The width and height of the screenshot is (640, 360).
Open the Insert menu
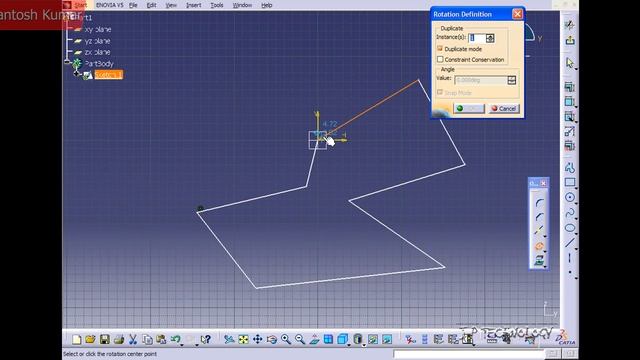pos(193,5)
